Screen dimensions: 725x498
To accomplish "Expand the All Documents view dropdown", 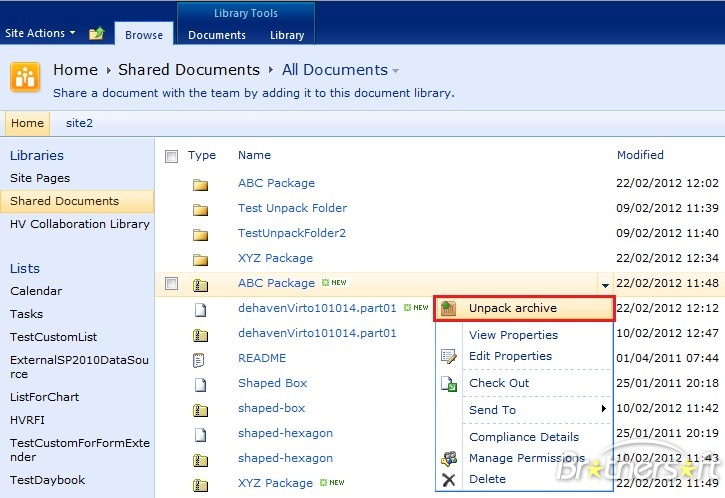I will coord(396,71).
